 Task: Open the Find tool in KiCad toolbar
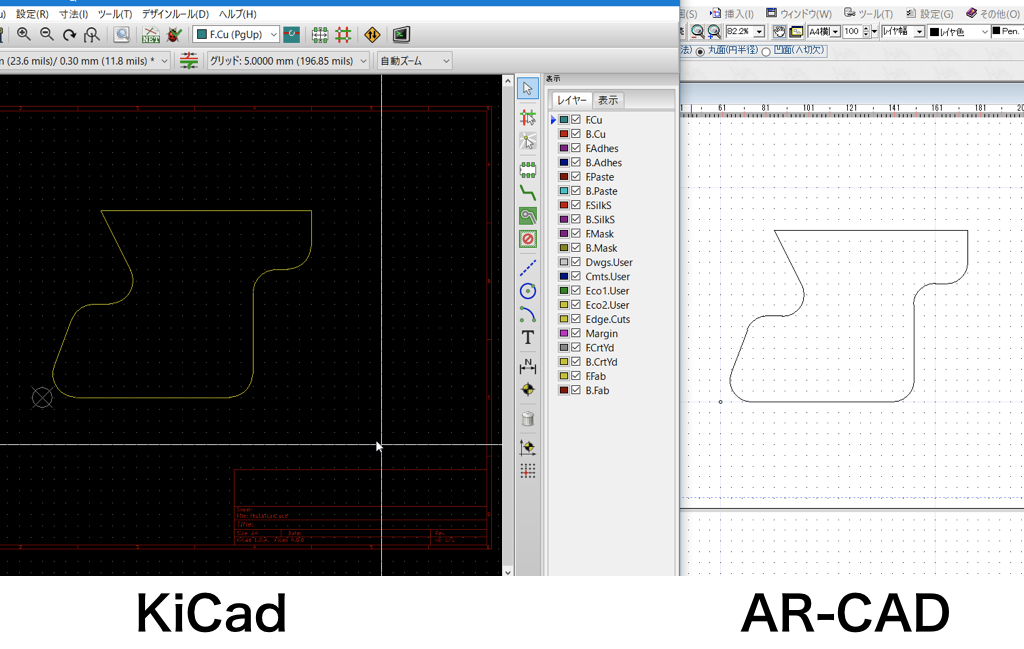point(121,34)
